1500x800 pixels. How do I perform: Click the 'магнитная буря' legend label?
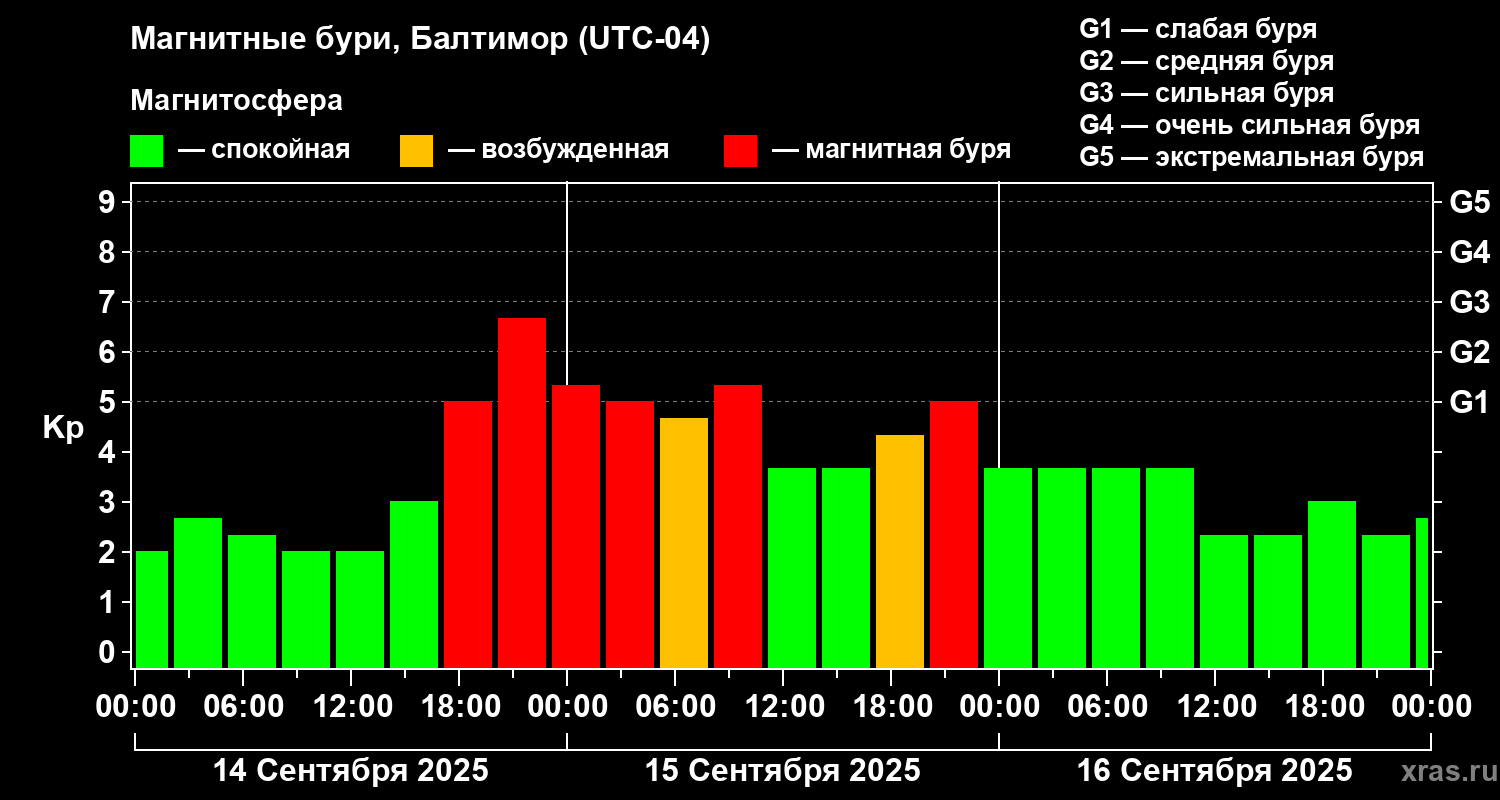coord(908,150)
